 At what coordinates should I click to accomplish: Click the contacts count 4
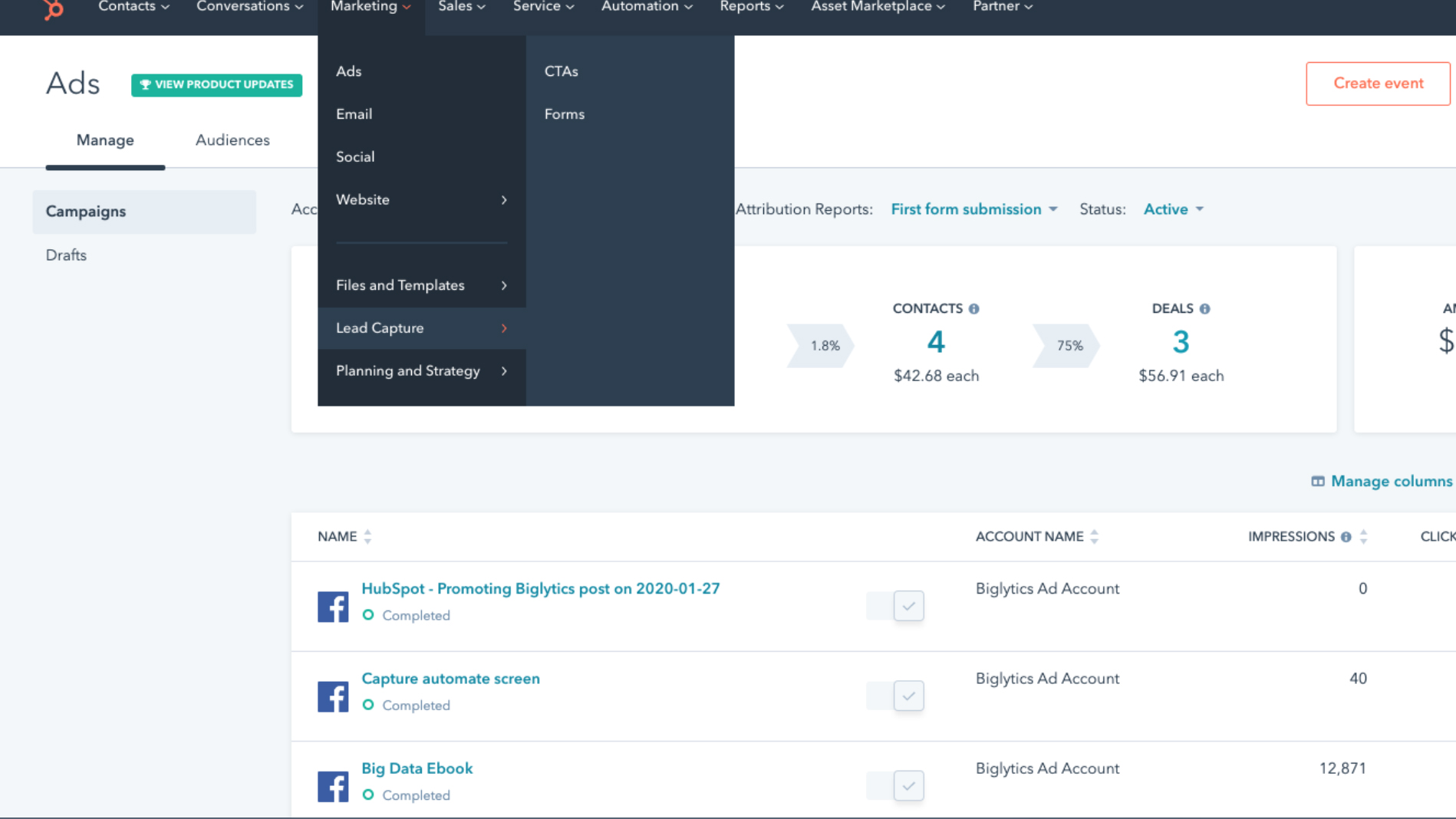936,342
